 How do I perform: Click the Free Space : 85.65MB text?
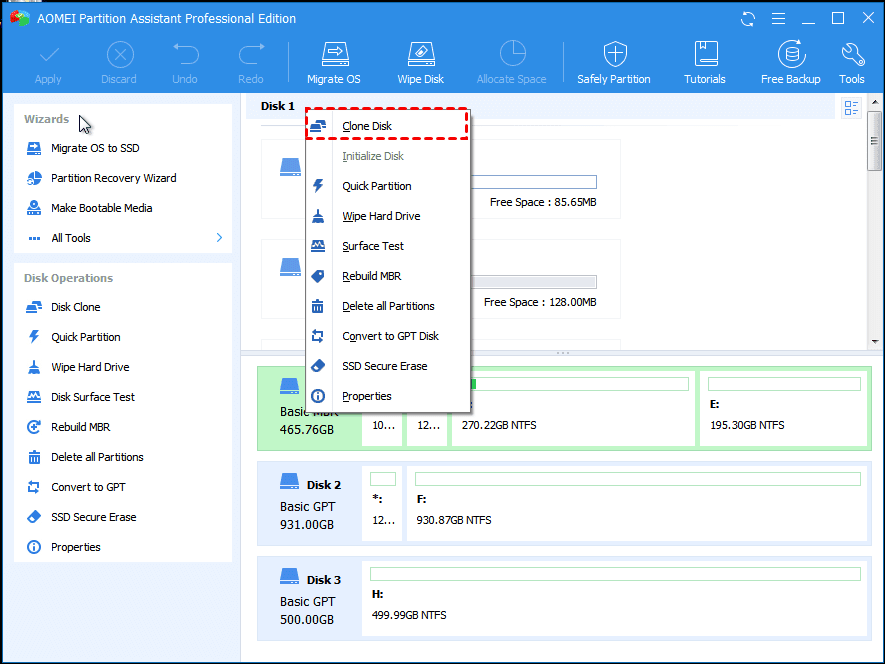coord(543,202)
